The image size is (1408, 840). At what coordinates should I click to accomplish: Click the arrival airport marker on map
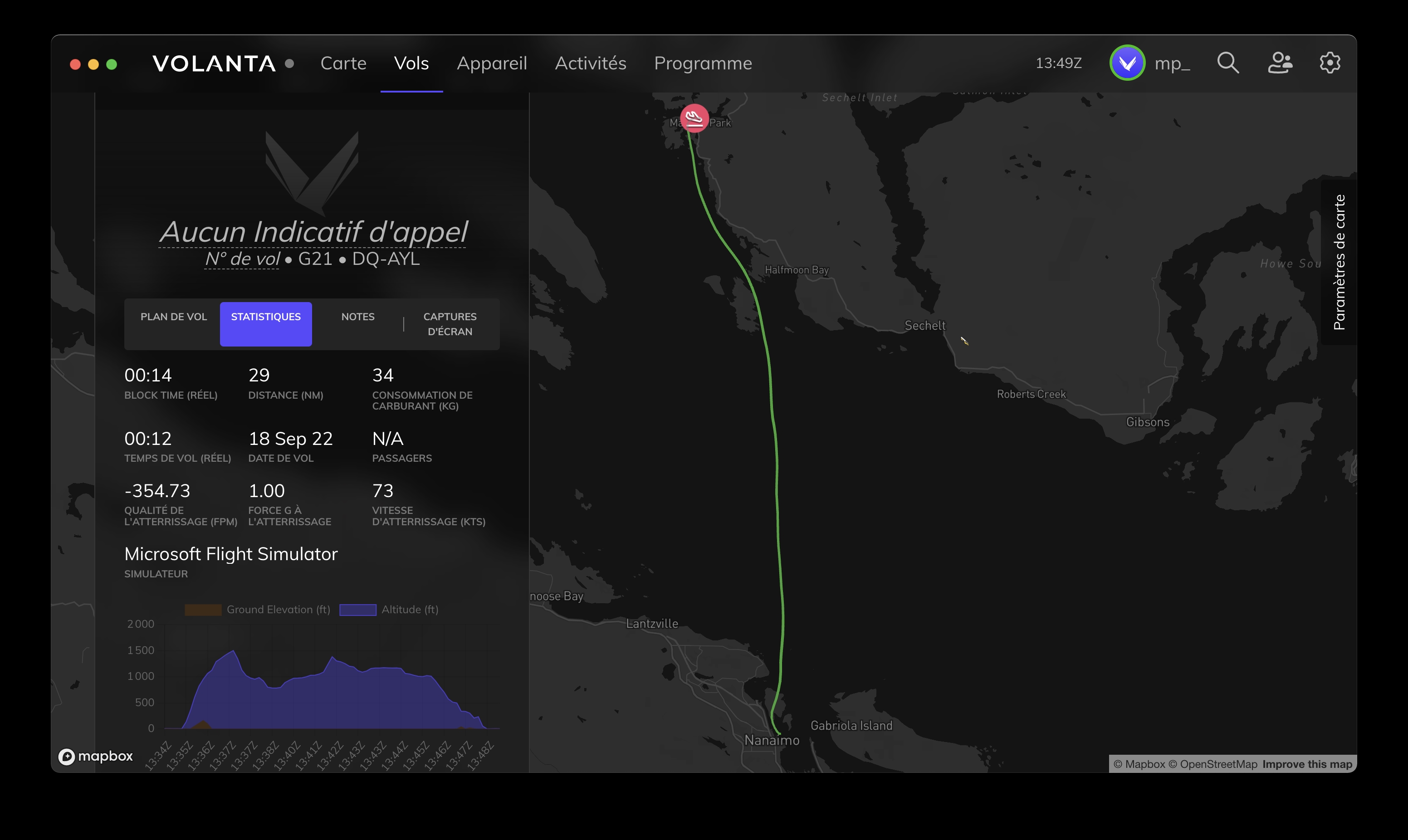694,118
